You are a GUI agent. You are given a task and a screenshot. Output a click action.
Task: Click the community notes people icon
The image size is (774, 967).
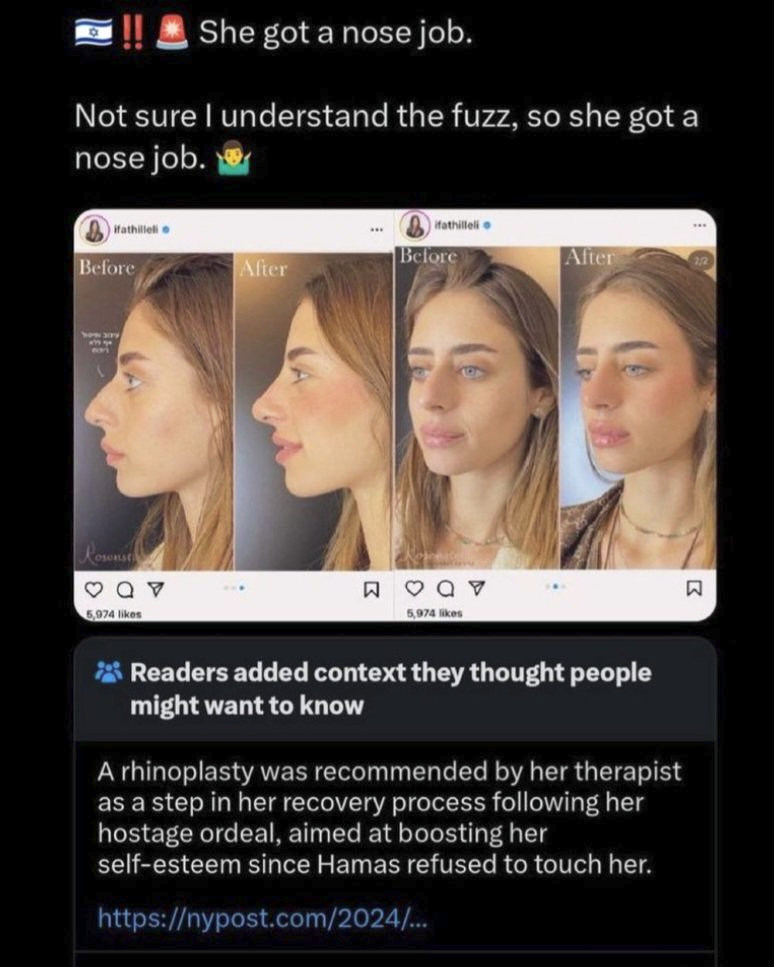point(109,673)
